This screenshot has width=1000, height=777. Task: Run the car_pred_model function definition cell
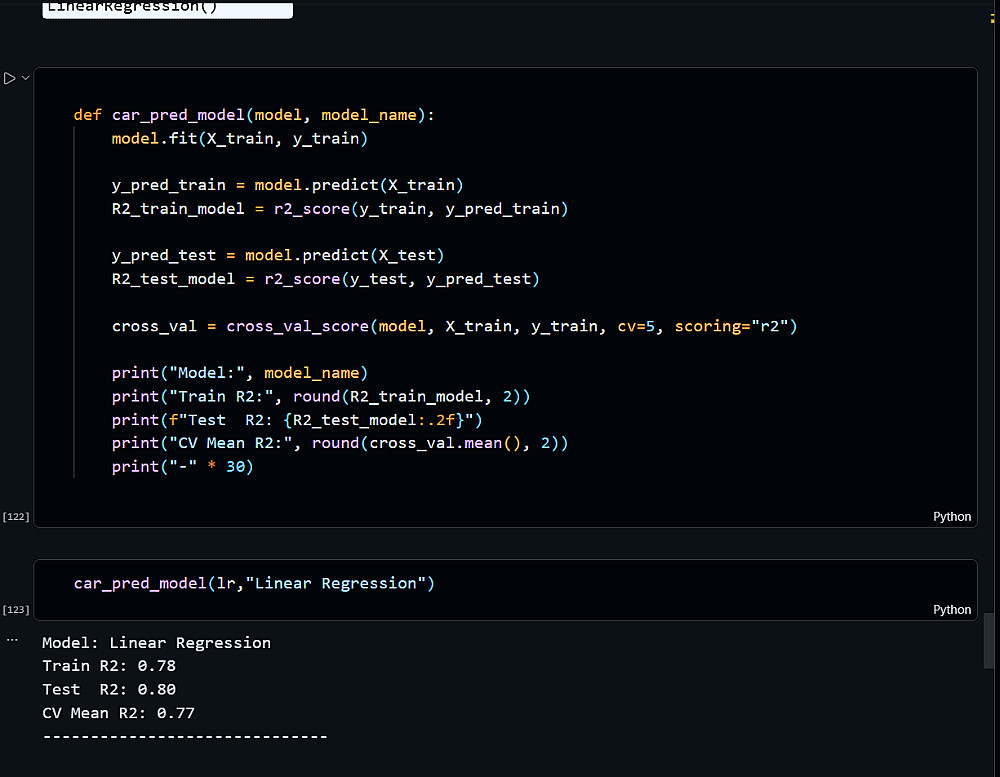(x=9, y=78)
